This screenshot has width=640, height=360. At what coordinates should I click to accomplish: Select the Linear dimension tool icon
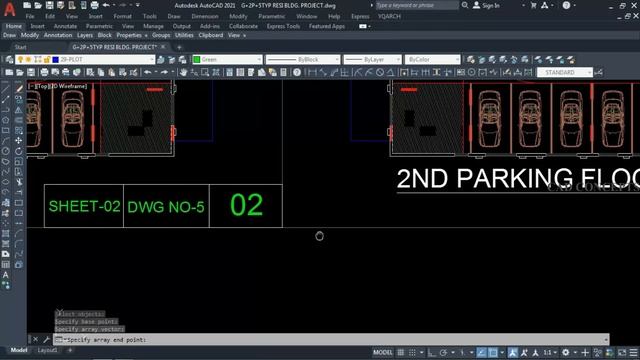point(312,73)
